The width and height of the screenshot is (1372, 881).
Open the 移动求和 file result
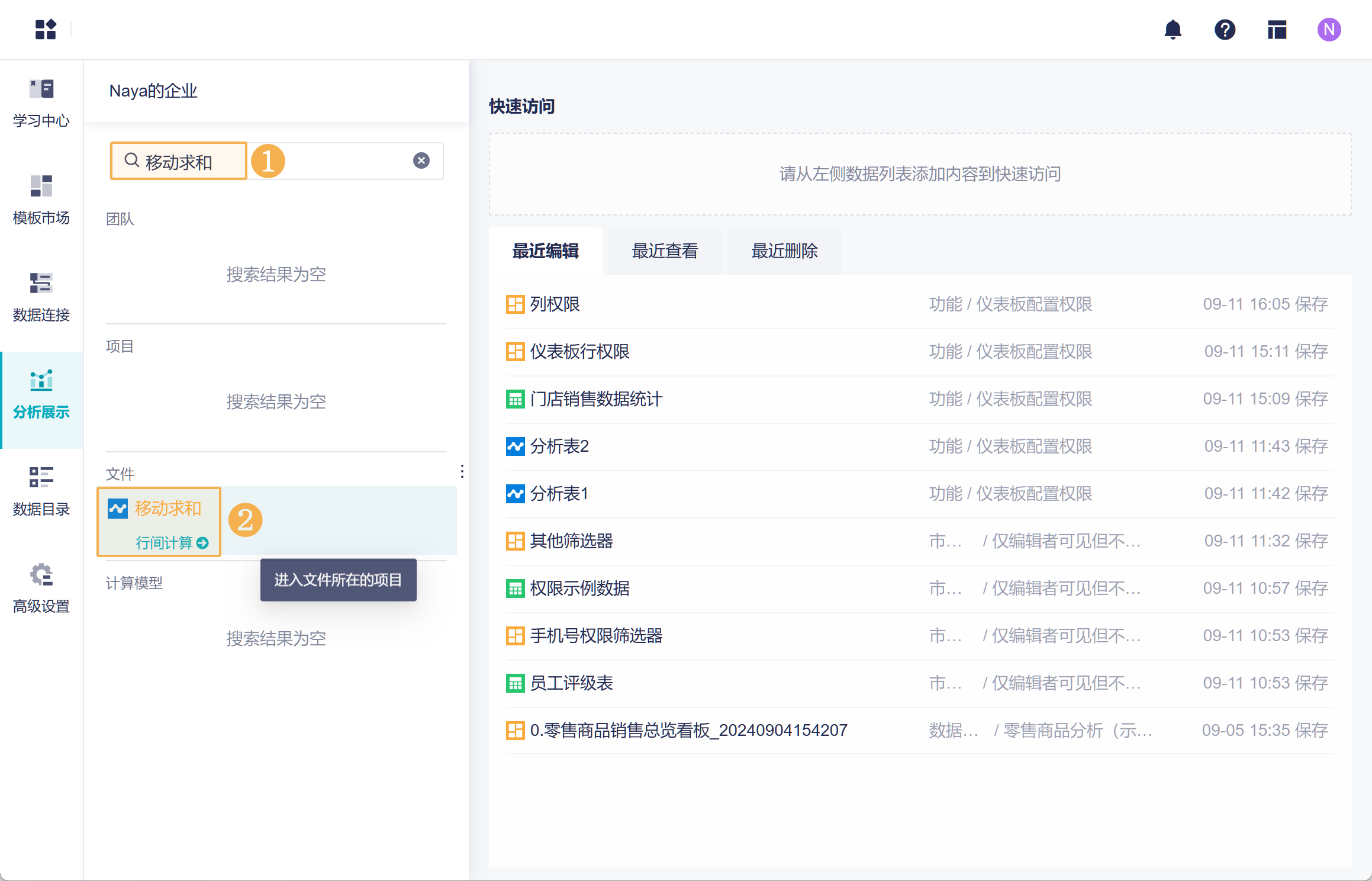168,509
